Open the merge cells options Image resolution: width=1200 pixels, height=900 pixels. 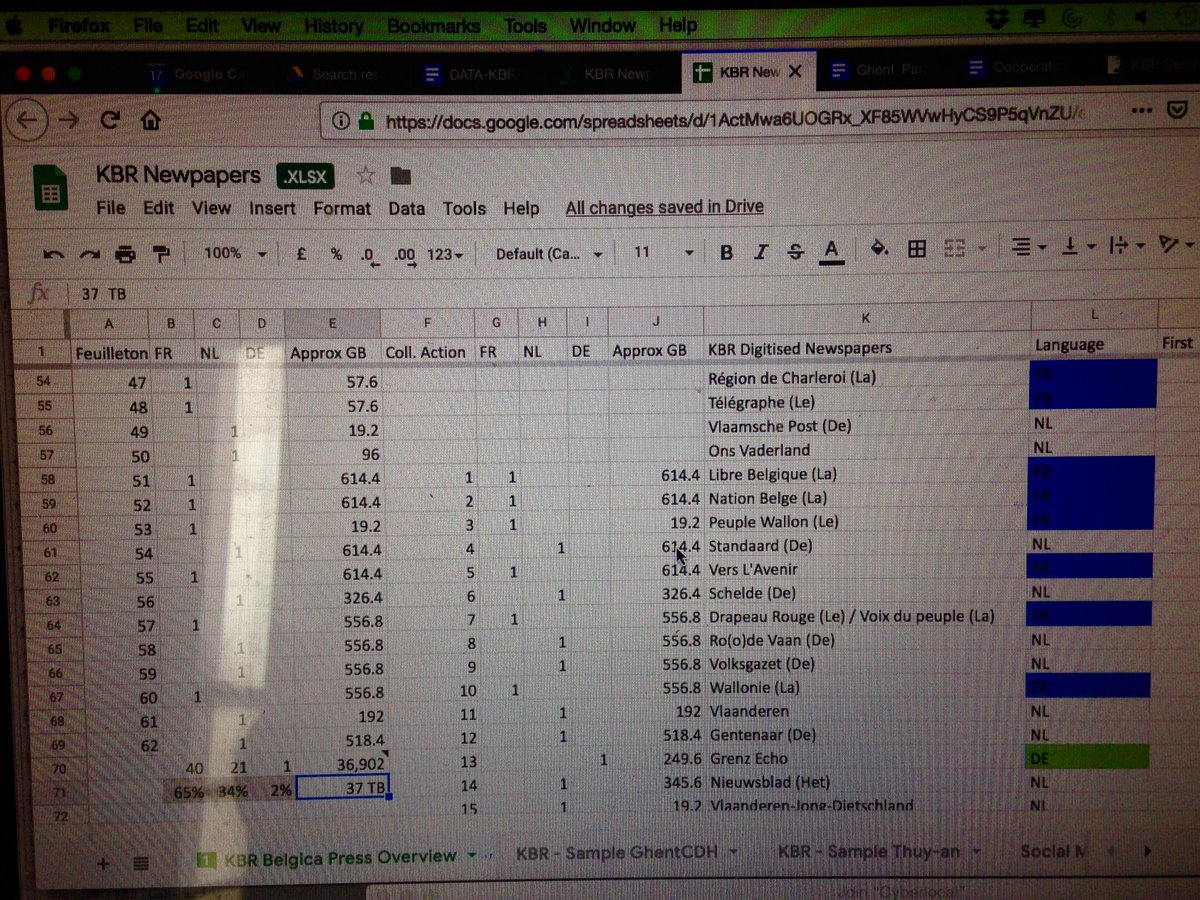click(x=964, y=248)
